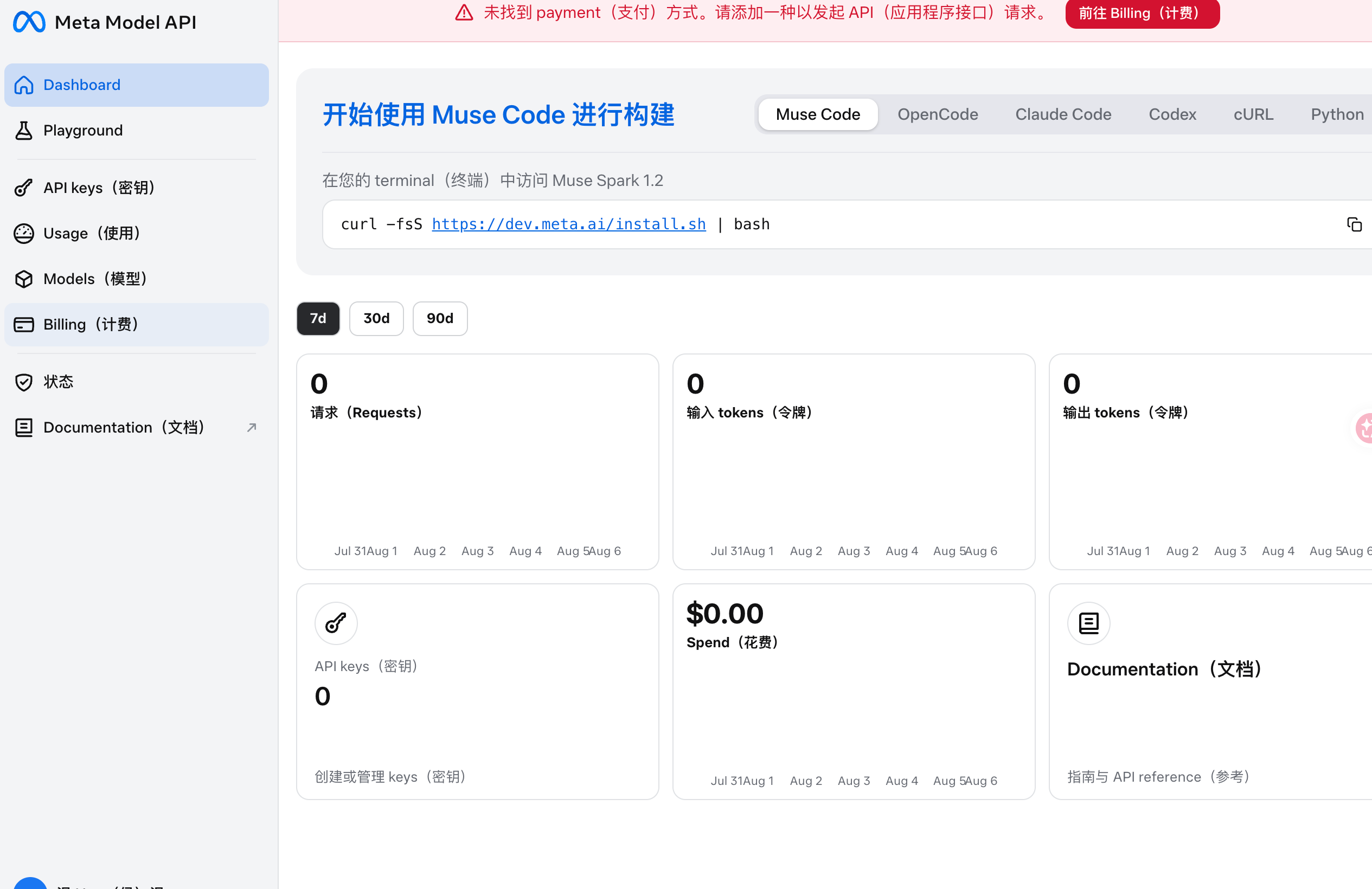Switch to the Python tab
The height and width of the screenshot is (889, 1372).
click(1337, 114)
